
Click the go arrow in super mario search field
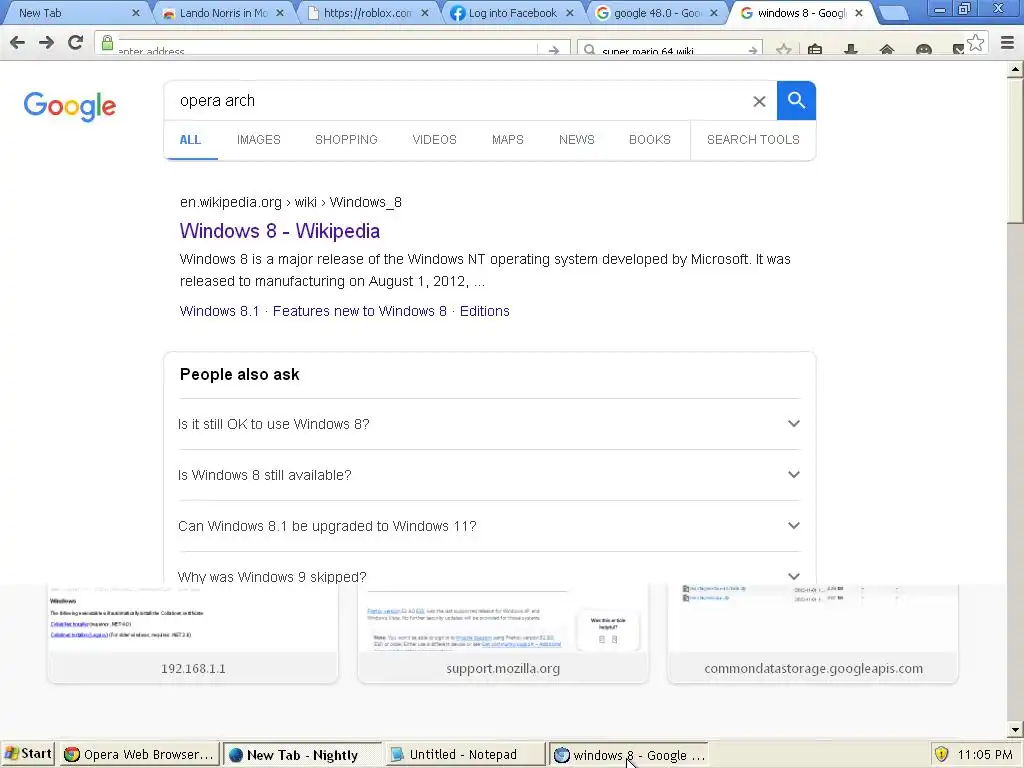(x=752, y=50)
